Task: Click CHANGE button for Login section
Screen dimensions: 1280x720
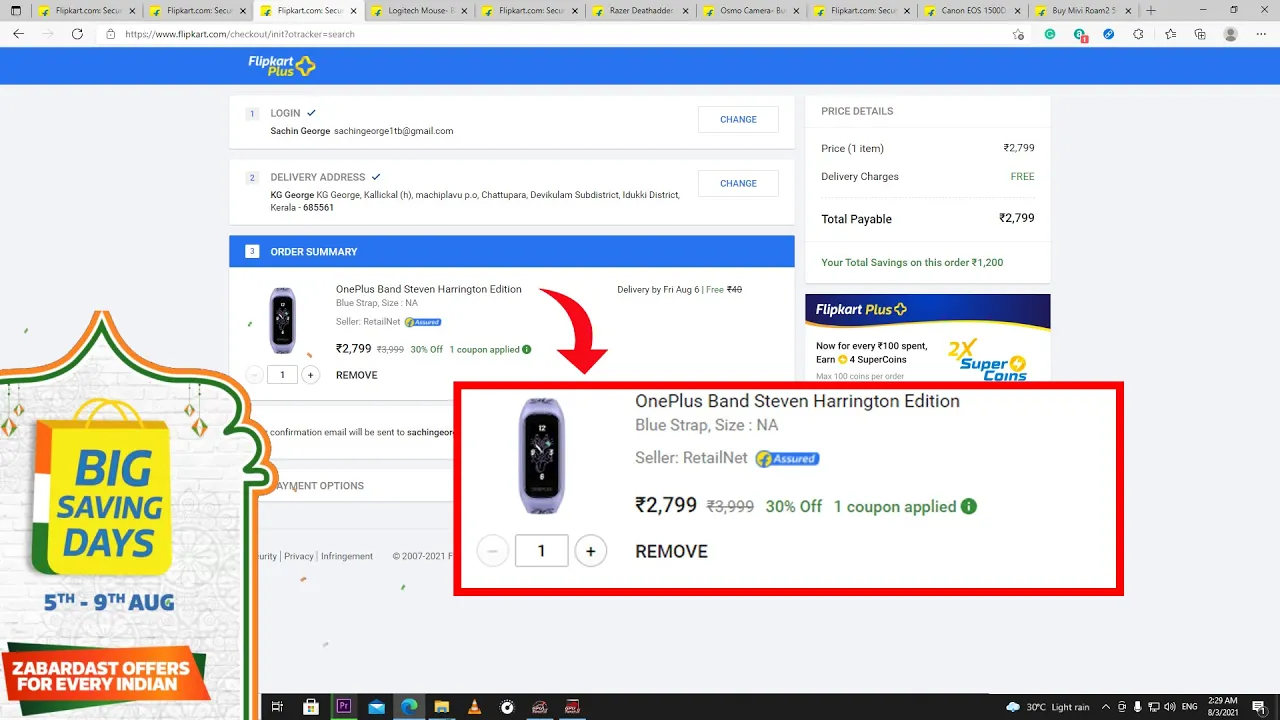Action: [x=738, y=119]
